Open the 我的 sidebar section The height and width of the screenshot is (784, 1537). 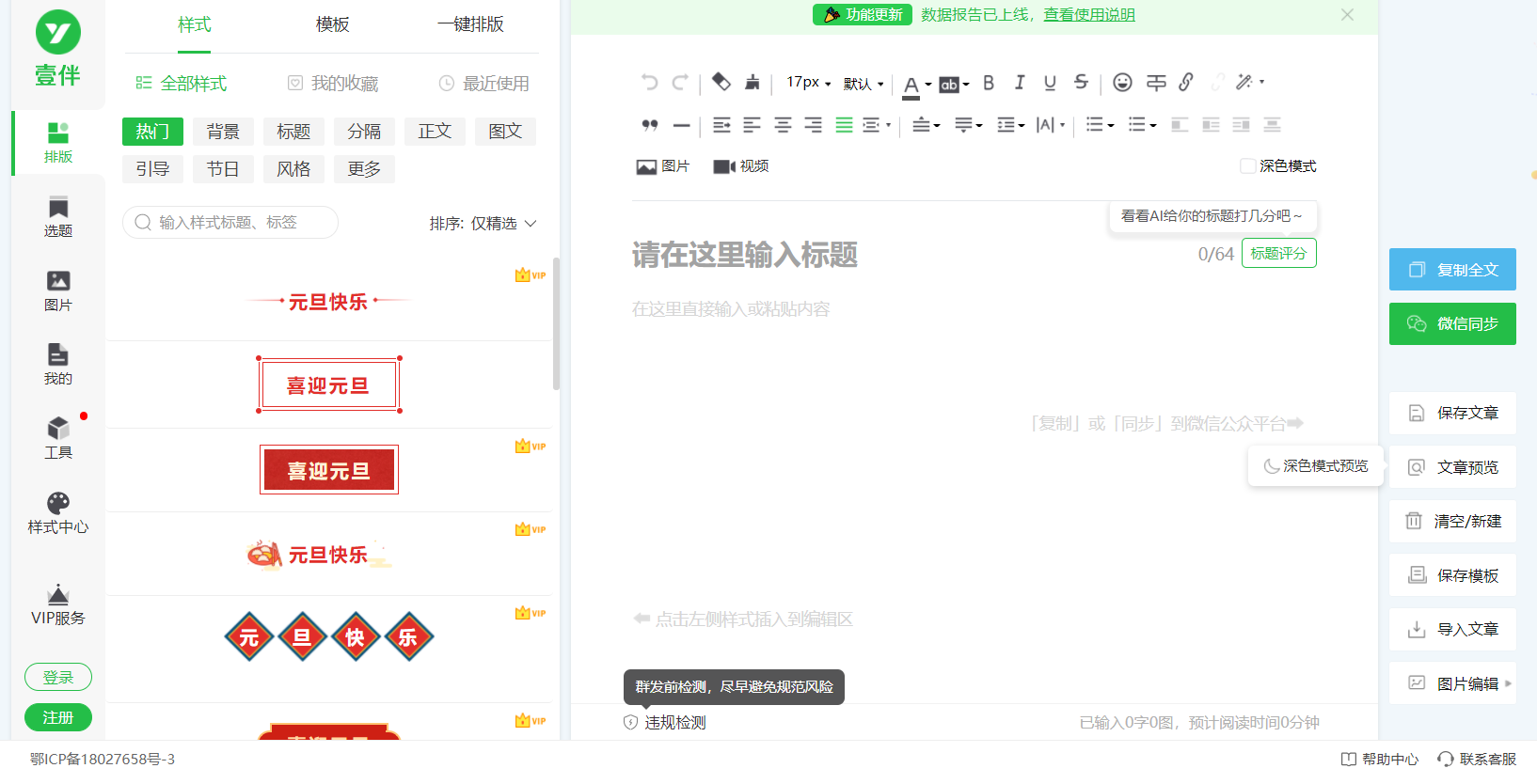[58, 365]
